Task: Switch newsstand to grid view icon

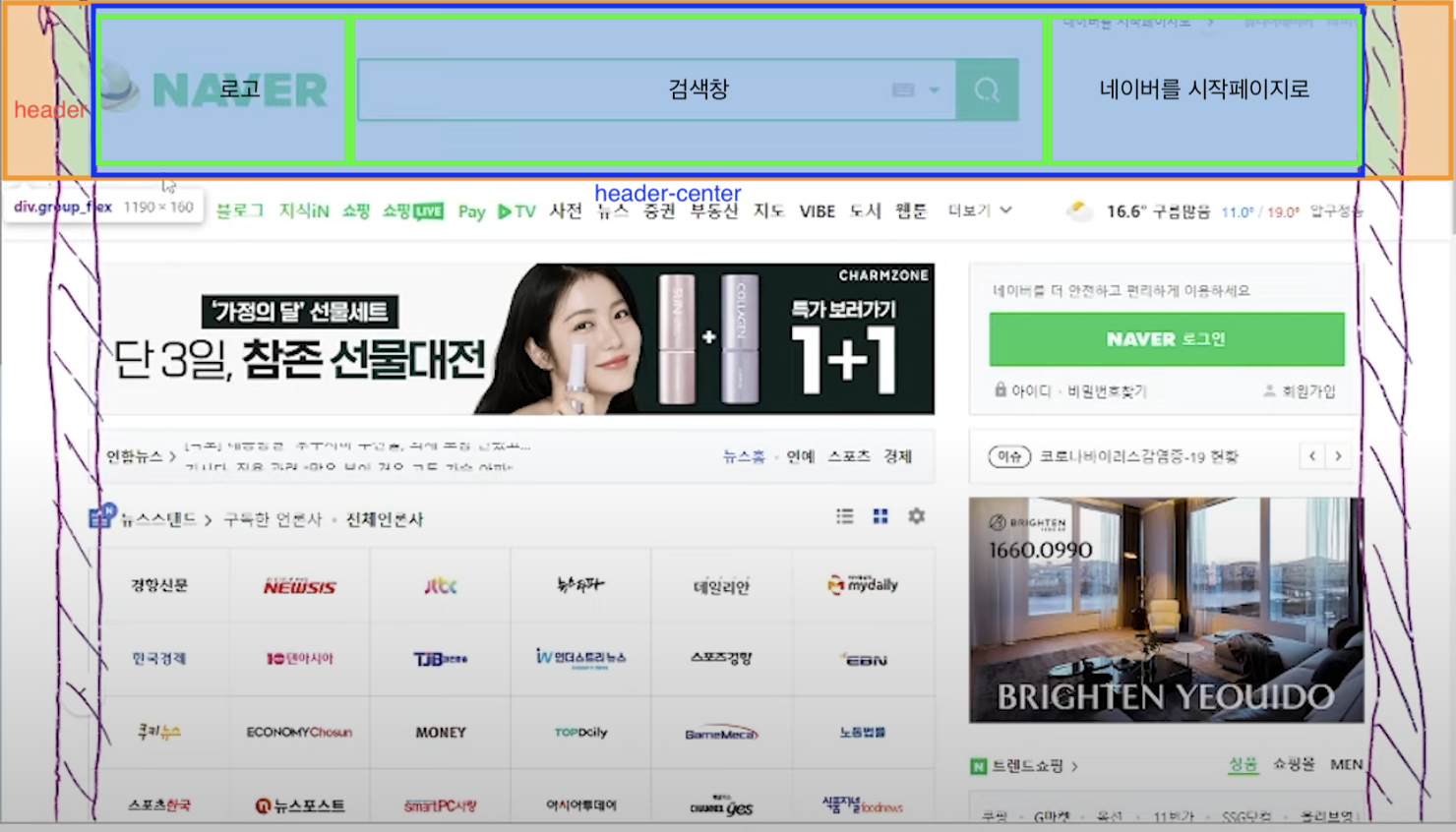Action: pyautogui.click(x=880, y=516)
